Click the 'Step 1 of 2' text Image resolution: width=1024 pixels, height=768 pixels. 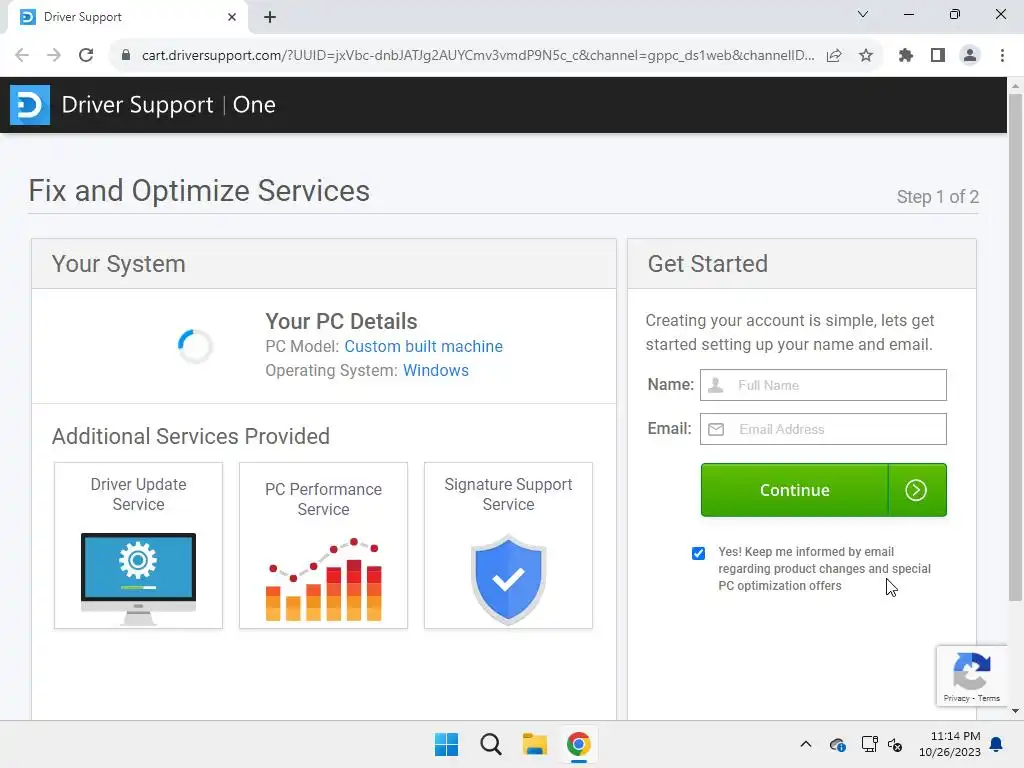point(937,197)
